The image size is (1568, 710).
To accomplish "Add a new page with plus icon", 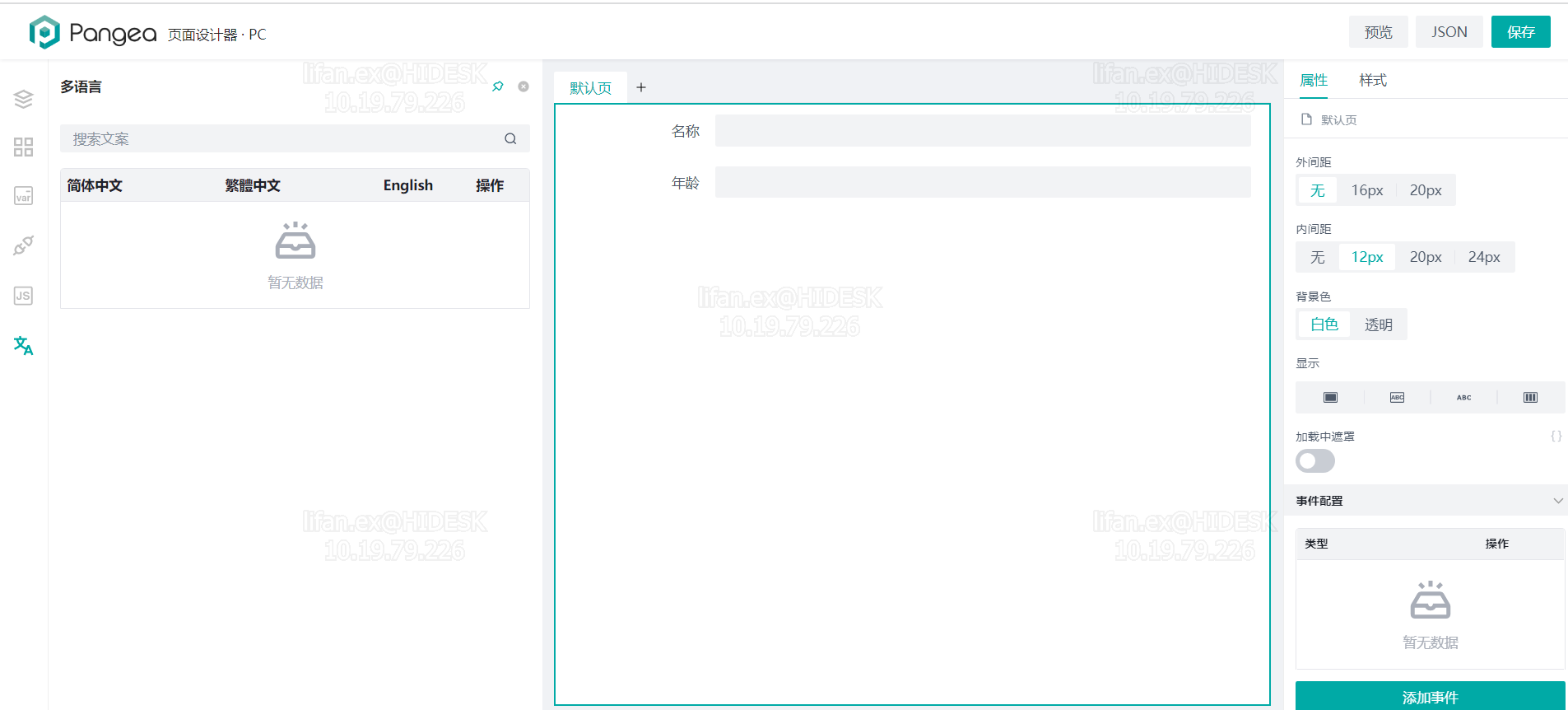I will click(641, 87).
